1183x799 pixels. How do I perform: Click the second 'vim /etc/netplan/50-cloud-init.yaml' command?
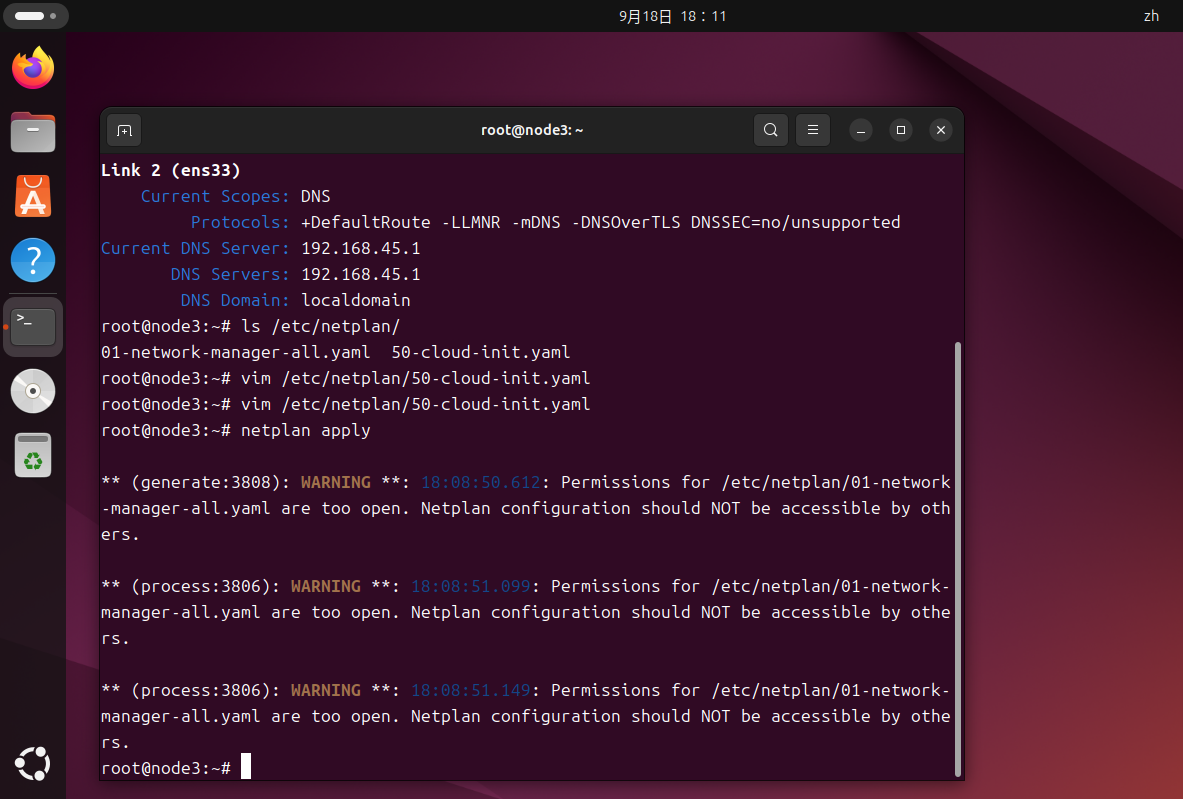pos(416,404)
